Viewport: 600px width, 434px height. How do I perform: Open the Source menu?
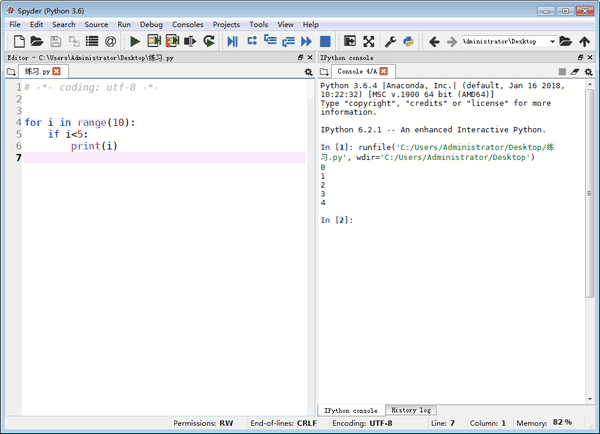[x=96, y=24]
